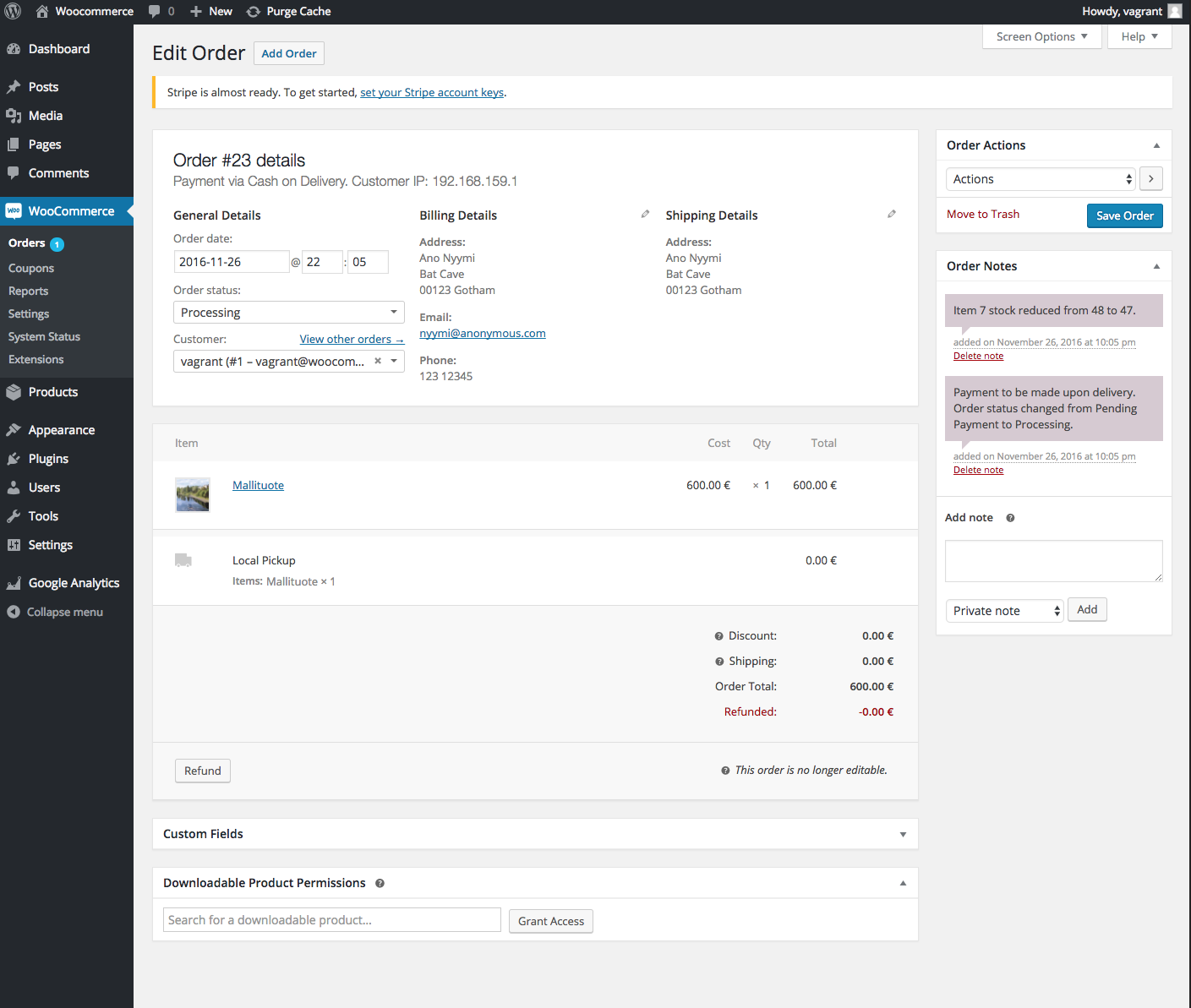Collapse Downloadable Product Permissions box
Image resolution: width=1191 pixels, height=1008 pixels.
[x=903, y=883]
